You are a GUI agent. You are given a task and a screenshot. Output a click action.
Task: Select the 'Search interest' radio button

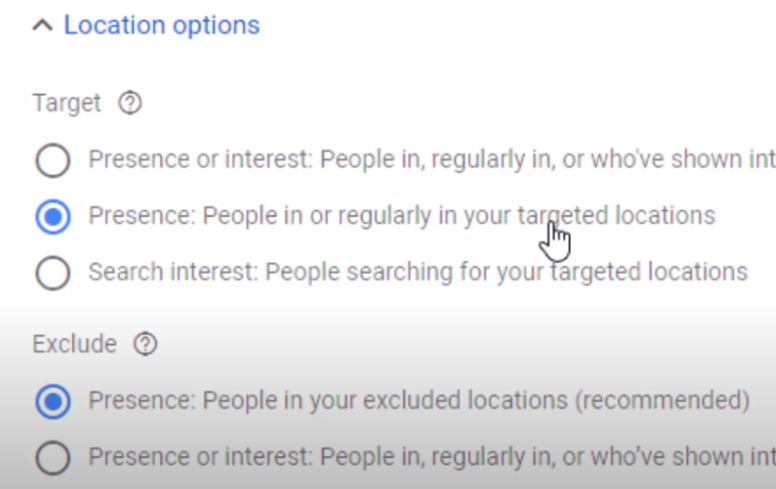(x=52, y=272)
